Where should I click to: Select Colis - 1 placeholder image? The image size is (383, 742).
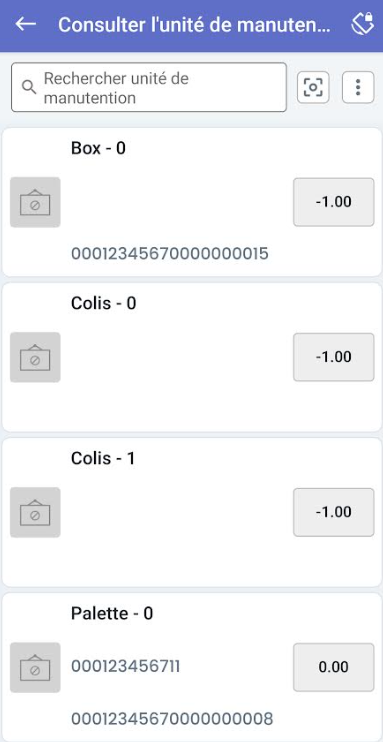pos(35,512)
